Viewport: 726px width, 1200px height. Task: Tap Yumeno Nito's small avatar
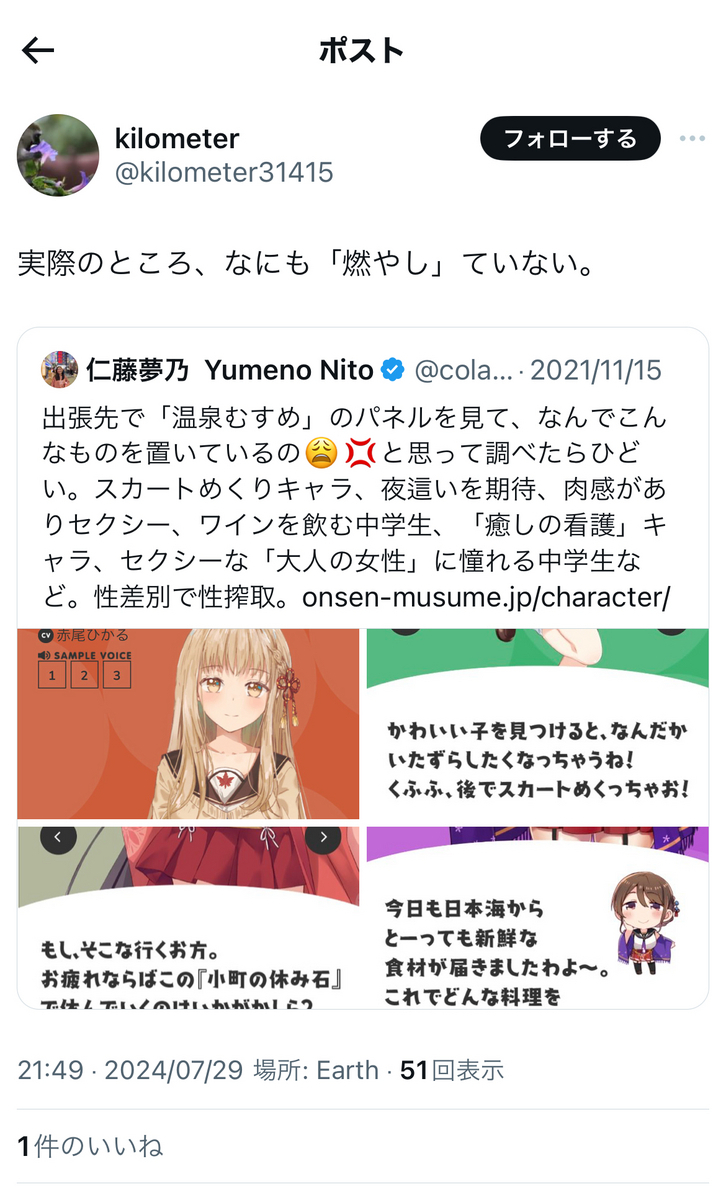[59, 369]
